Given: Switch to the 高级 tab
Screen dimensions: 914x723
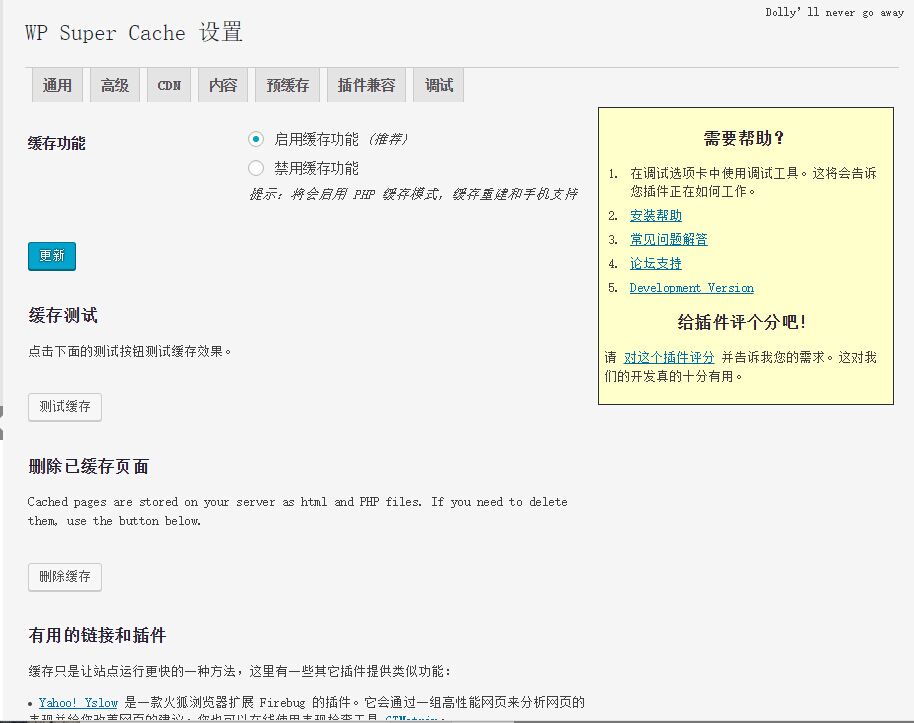Looking at the screenshot, I should (115, 85).
